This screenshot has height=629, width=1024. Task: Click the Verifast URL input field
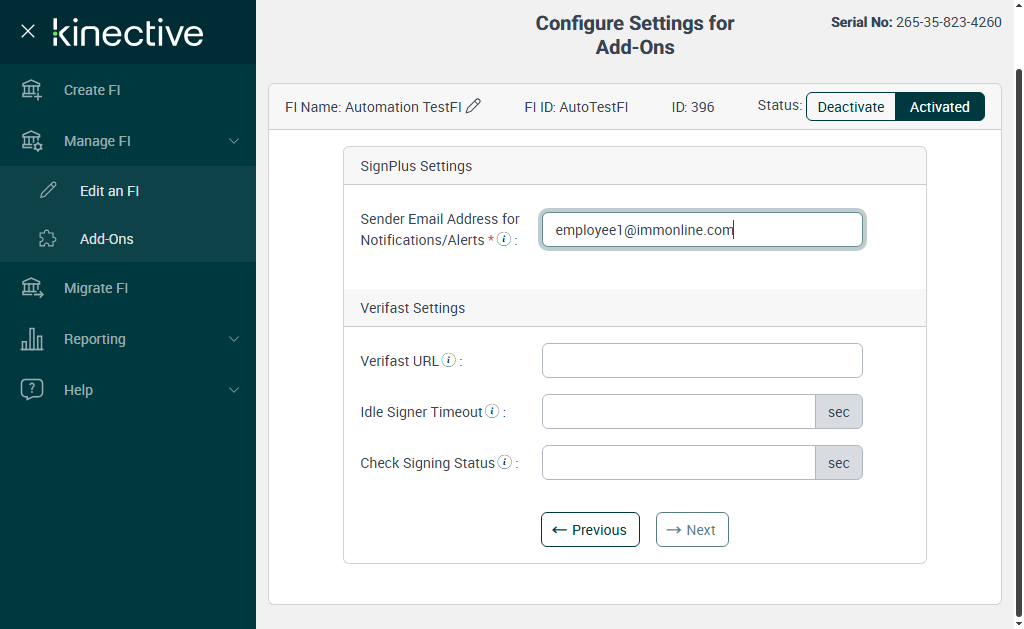(702, 361)
